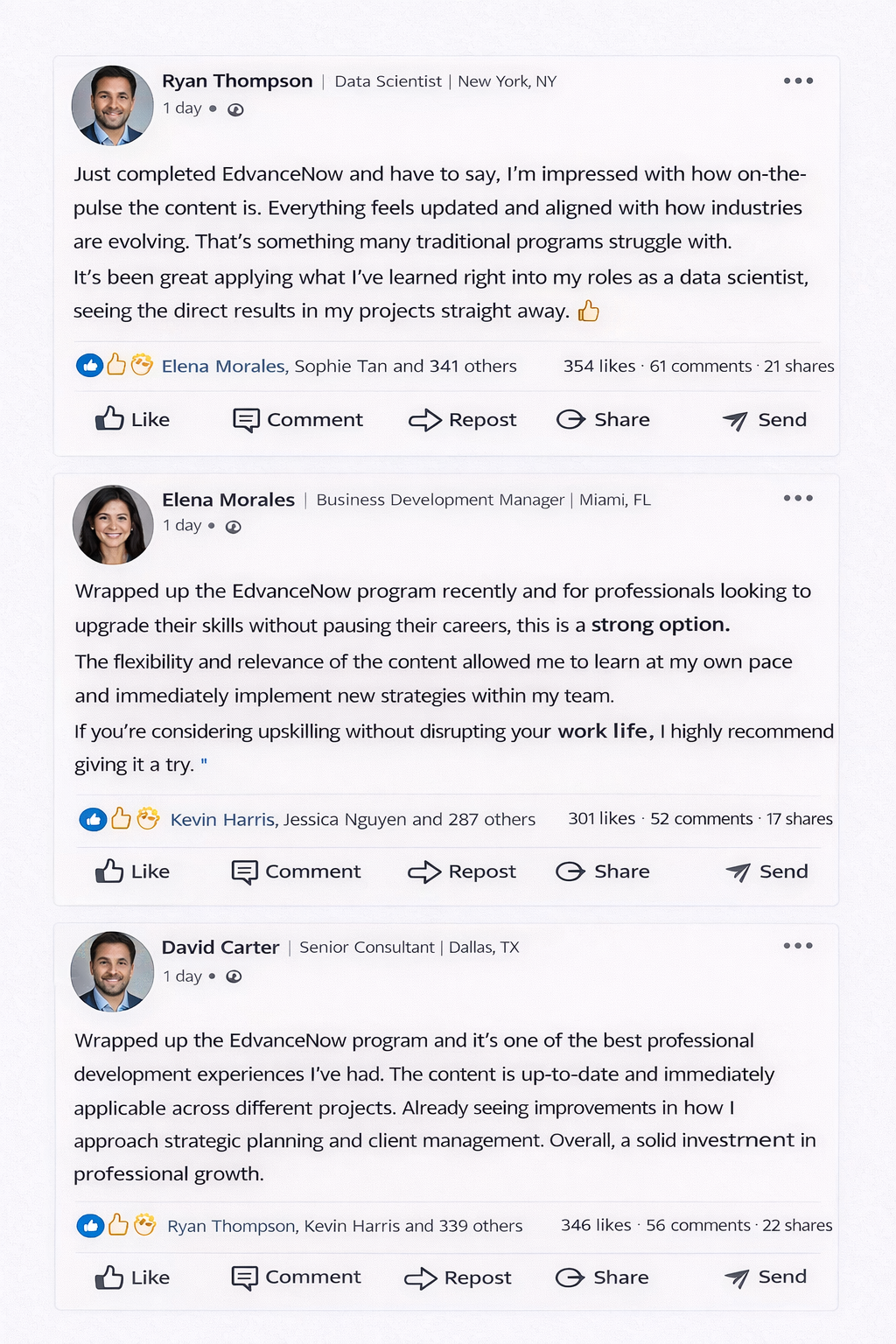Image resolution: width=896 pixels, height=1344 pixels.
Task: Like Ryan Thompson's post
Action: 132,420
